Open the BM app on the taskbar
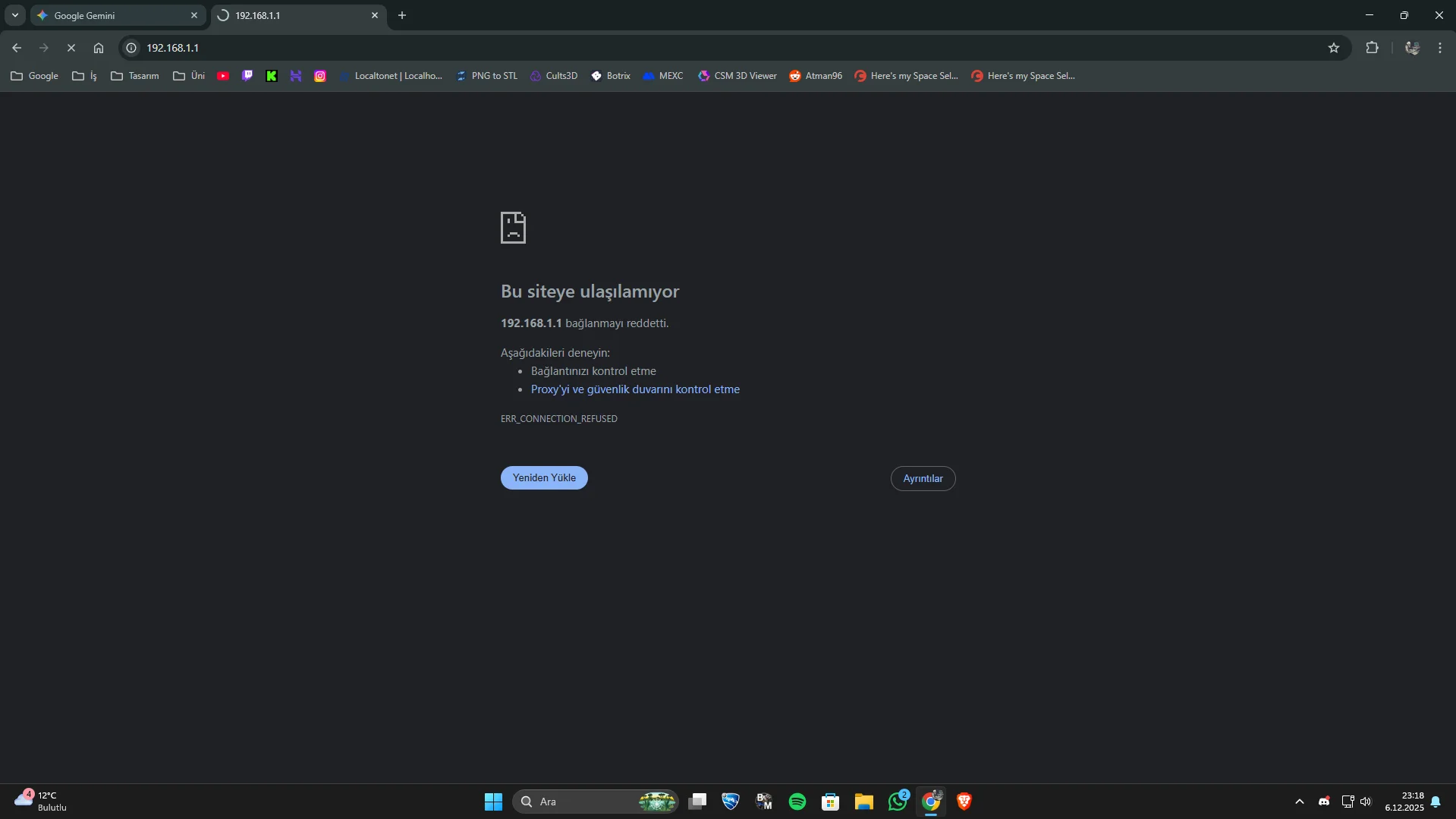The image size is (1456, 819). pyautogui.click(x=764, y=802)
